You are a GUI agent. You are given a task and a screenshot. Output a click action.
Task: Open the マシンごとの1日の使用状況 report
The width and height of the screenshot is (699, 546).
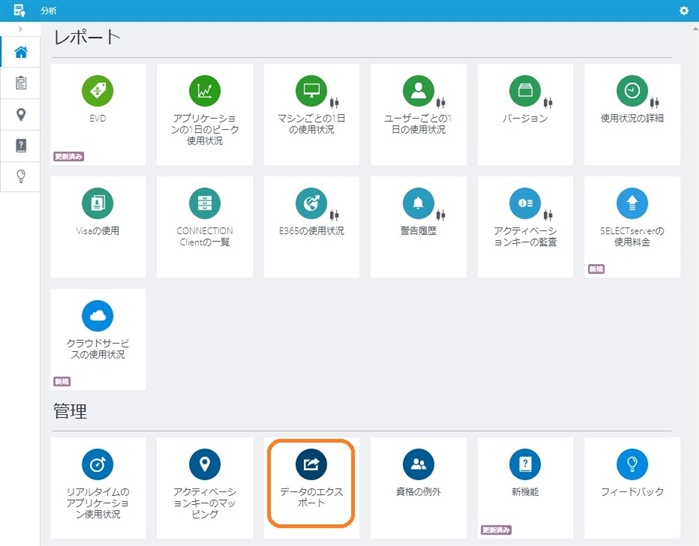pos(311,114)
